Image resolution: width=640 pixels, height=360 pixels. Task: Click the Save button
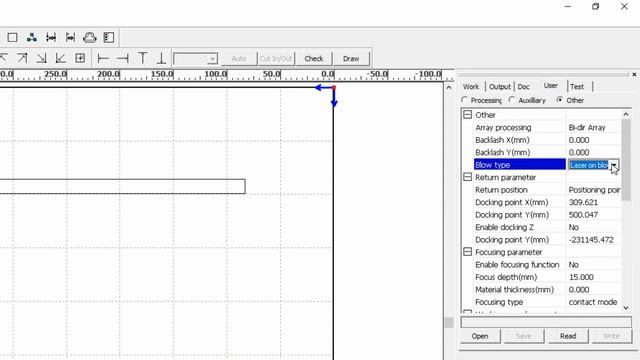coord(524,336)
